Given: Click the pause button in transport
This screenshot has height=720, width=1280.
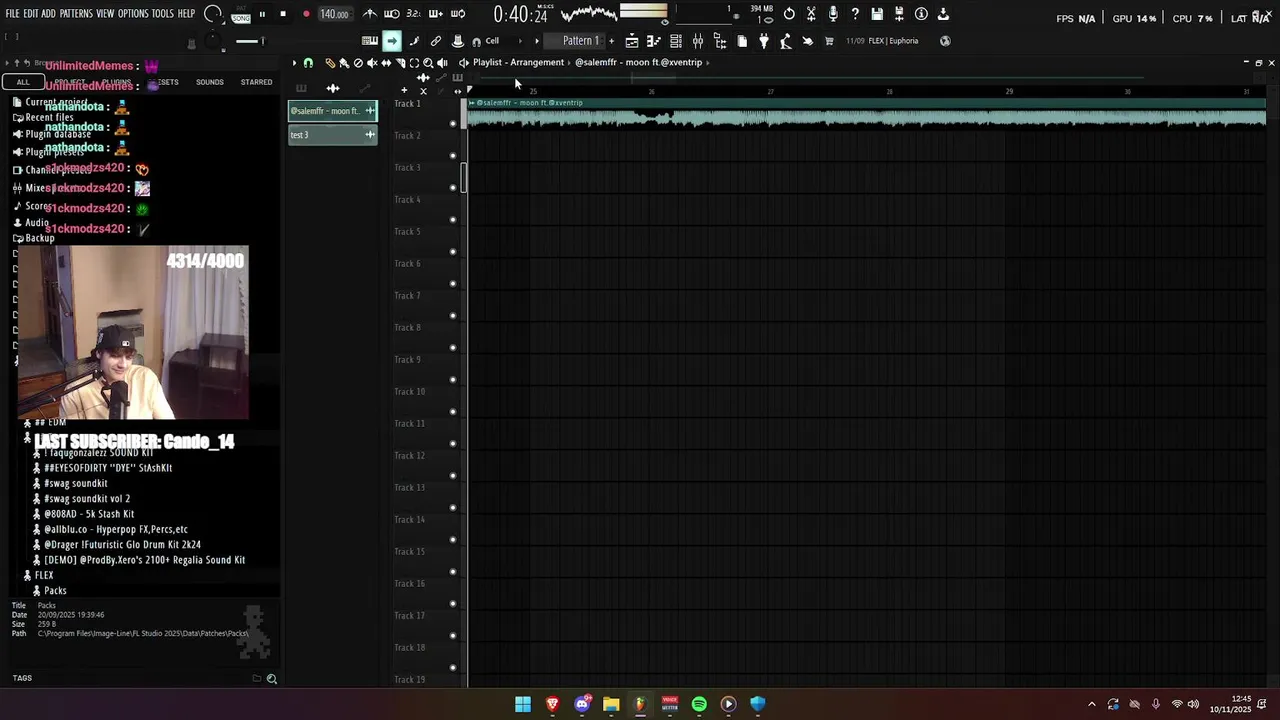Looking at the screenshot, I should [262, 14].
